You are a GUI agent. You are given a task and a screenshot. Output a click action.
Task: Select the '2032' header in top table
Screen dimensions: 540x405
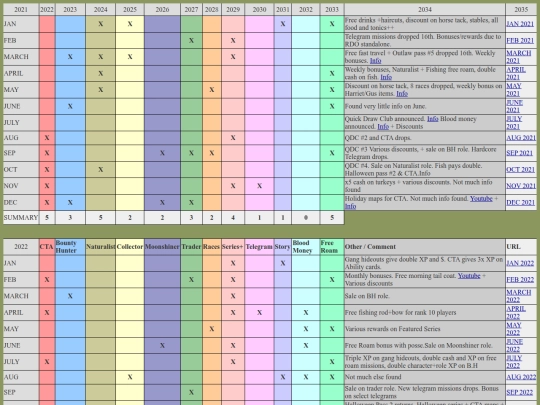coord(305,10)
